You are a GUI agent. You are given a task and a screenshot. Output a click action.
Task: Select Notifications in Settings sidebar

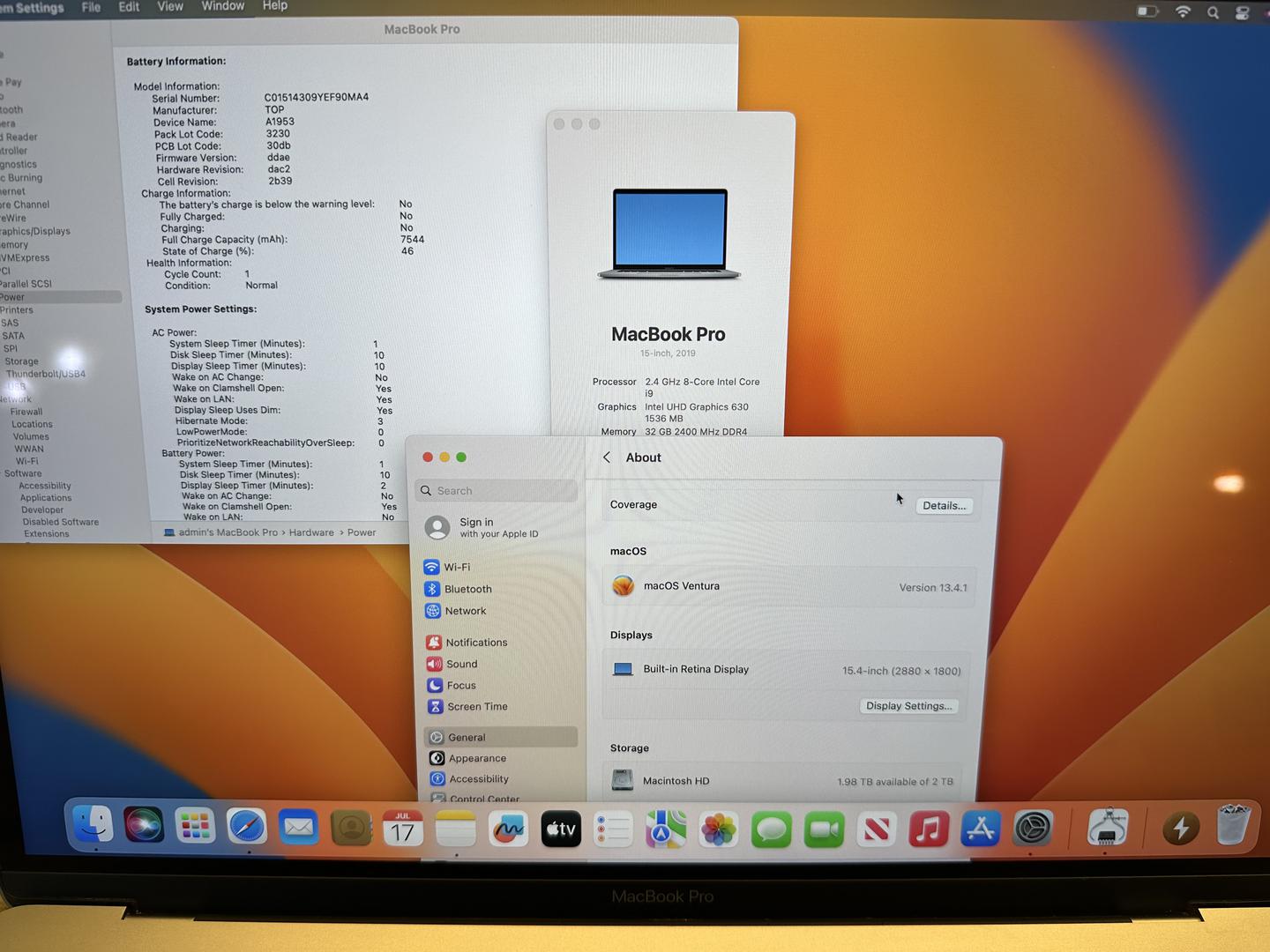click(467, 643)
